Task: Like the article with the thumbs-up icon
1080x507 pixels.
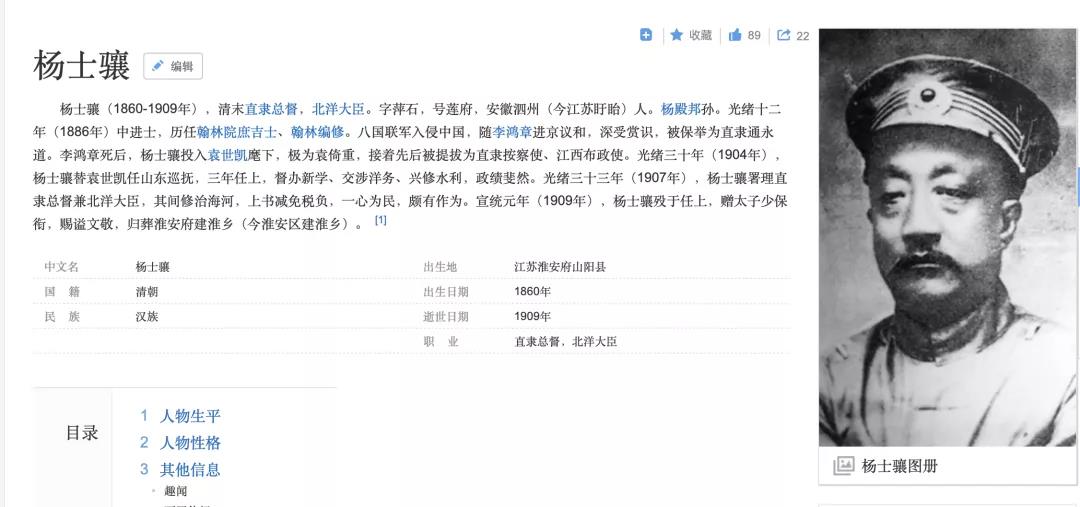Action: click(x=735, y=35)
